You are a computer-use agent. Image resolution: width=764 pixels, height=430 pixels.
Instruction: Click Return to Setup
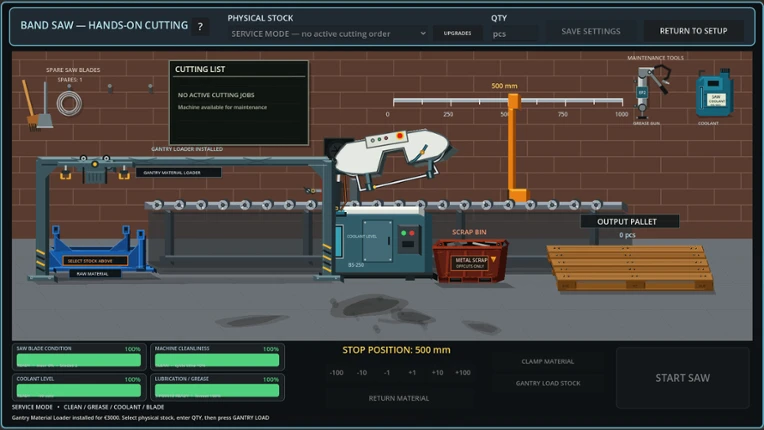coord(693,31)
